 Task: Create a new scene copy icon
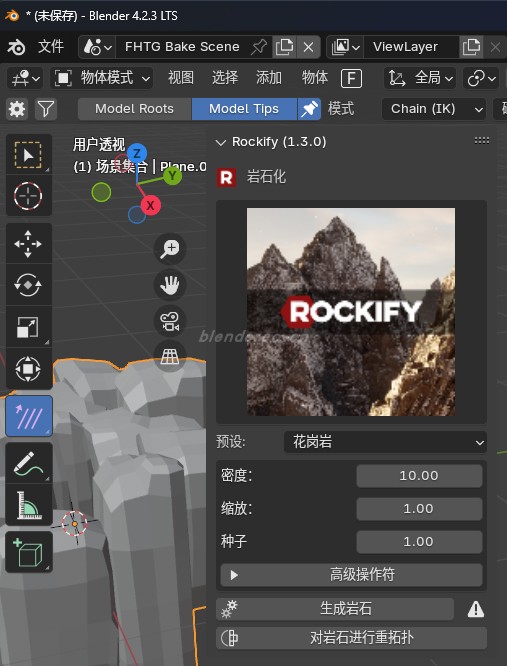point(284,47)
